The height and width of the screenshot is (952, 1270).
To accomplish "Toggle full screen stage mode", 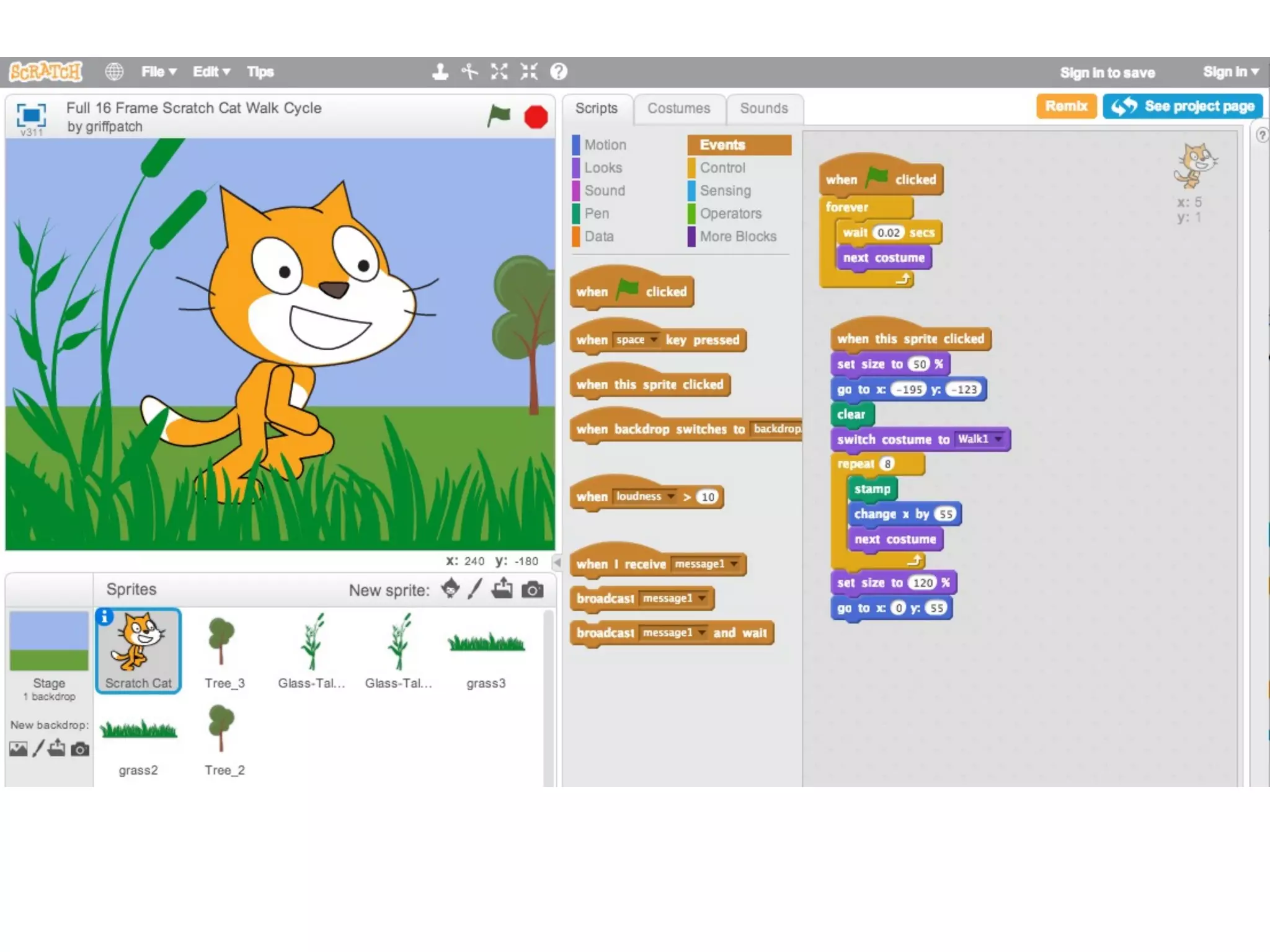I will pyautogui.click(x=31, y=115).
